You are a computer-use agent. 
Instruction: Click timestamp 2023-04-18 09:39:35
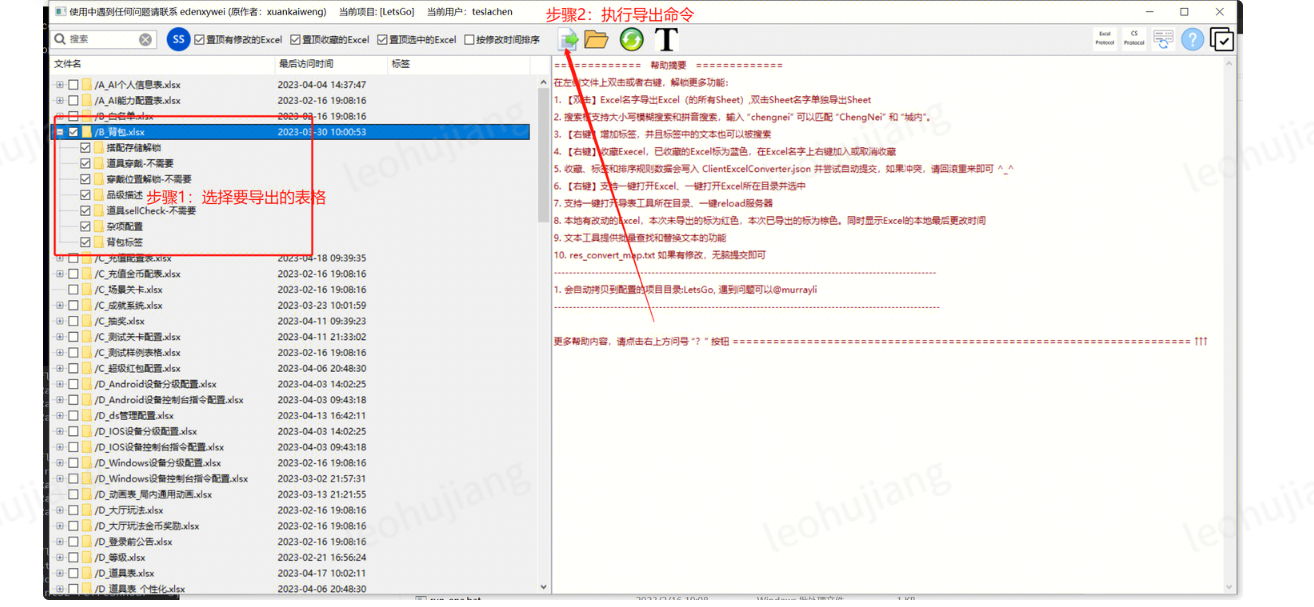[x=321, y=258]
